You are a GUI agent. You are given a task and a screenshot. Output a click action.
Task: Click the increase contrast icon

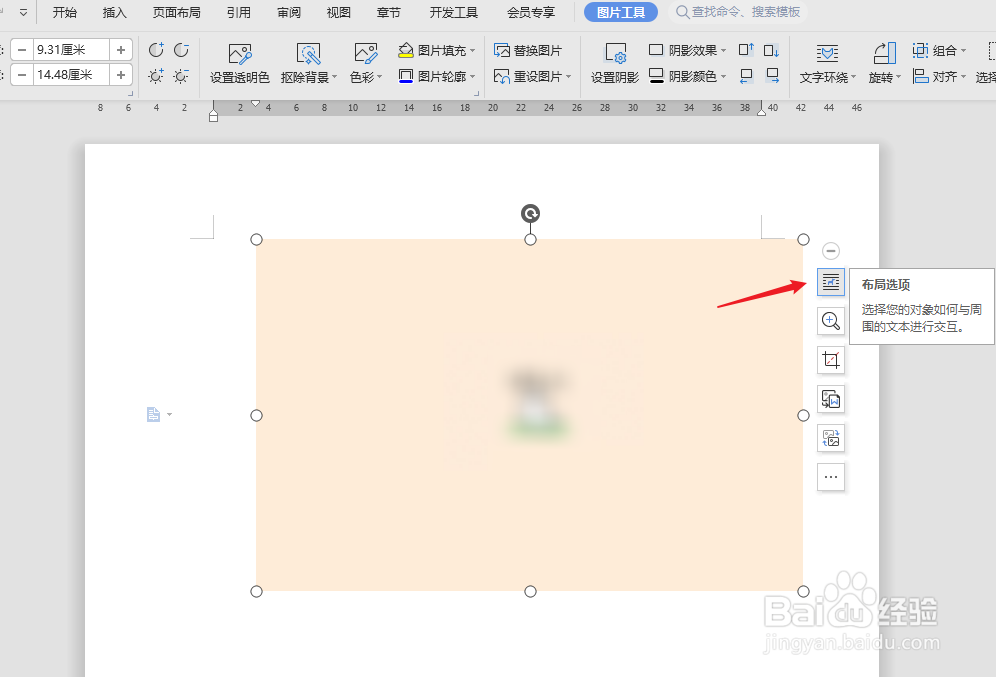(156, 50)
